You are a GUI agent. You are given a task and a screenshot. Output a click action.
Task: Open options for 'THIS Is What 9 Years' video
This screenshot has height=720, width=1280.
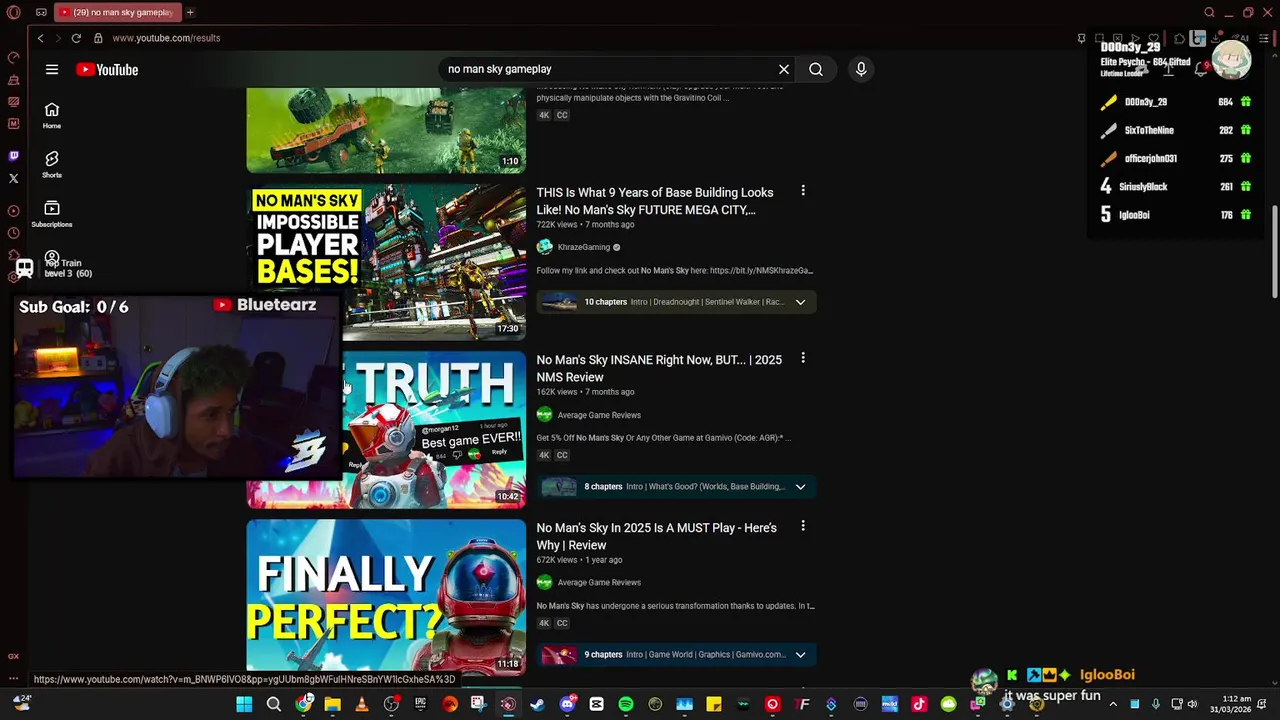pyautogui.click(x=802, y=191)
